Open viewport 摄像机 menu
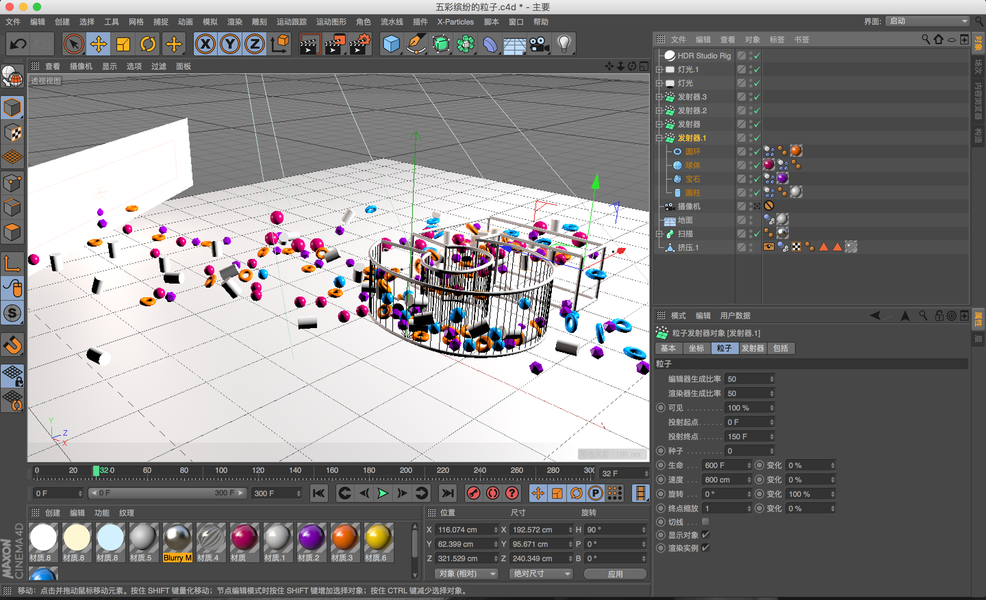986x600 pixels. point(80,66)
